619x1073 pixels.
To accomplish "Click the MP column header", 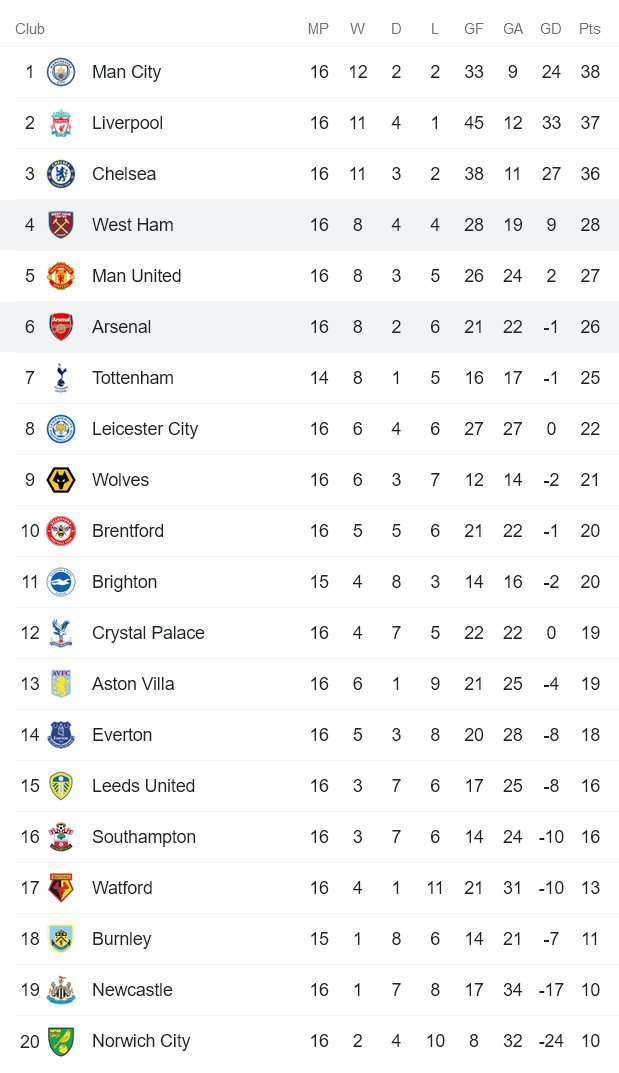I will click(318, 29).
